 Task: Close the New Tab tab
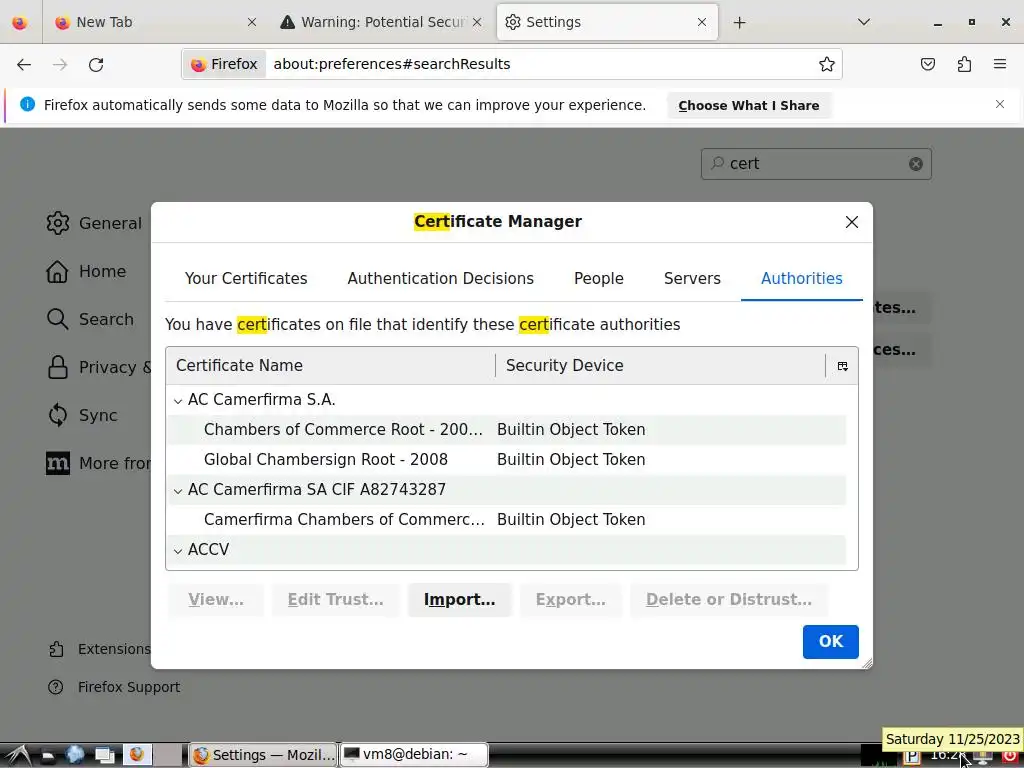click(252, 22)
